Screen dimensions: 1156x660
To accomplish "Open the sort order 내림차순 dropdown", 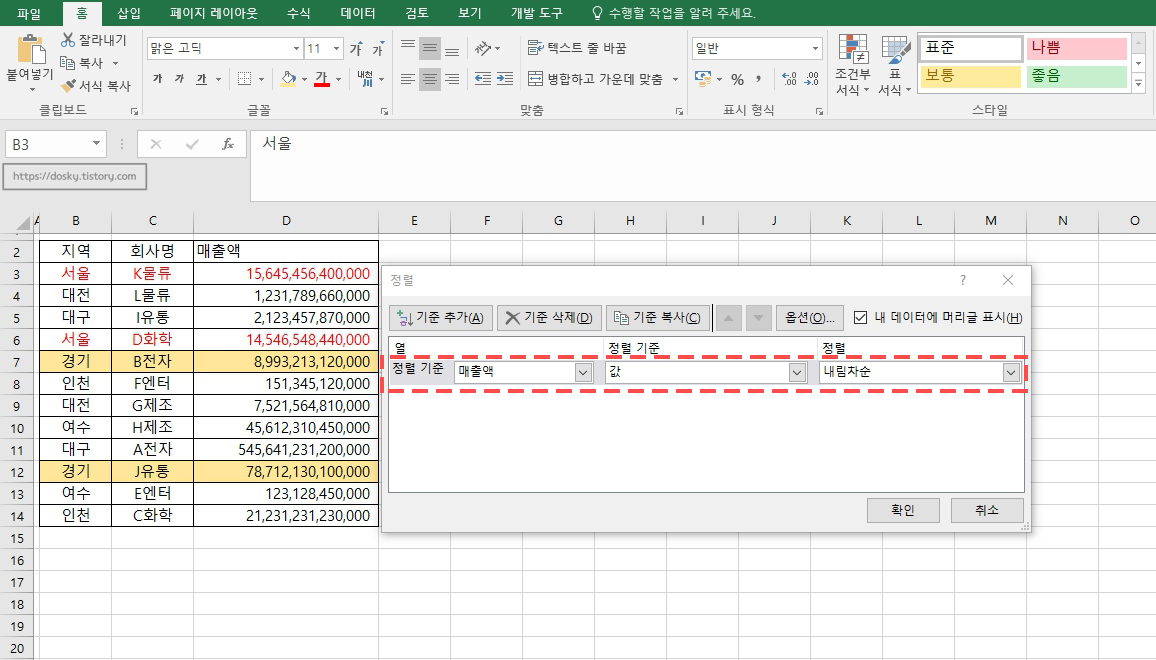I will pyautogui.click(x=1011, y=372).
